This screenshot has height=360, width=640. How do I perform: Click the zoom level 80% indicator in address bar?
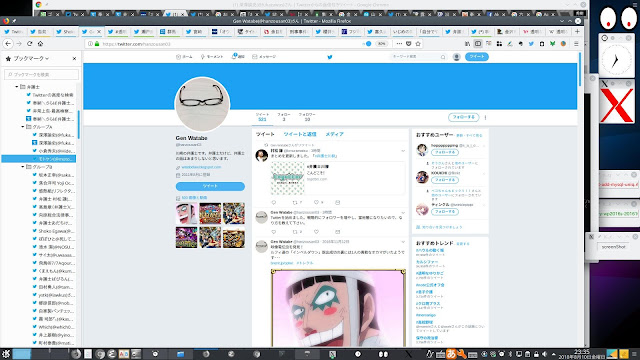(x=381, y=44)
